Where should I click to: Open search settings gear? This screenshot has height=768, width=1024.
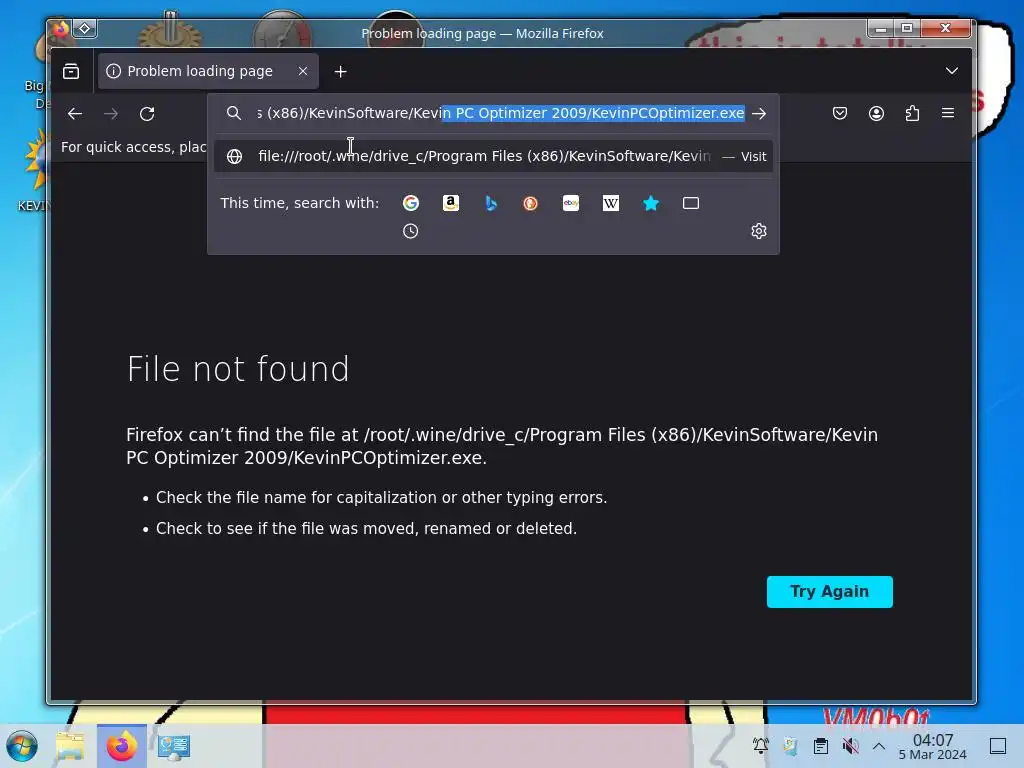[x=758, y=231]
